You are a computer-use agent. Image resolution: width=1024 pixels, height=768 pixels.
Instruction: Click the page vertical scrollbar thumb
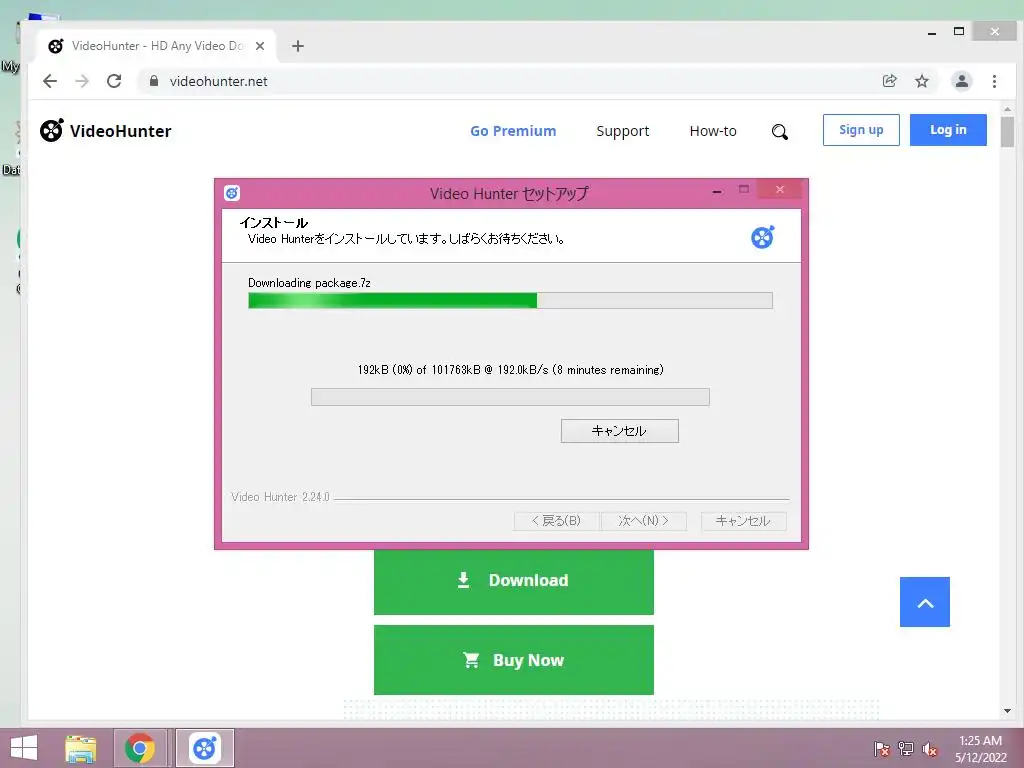[1007, 132]
